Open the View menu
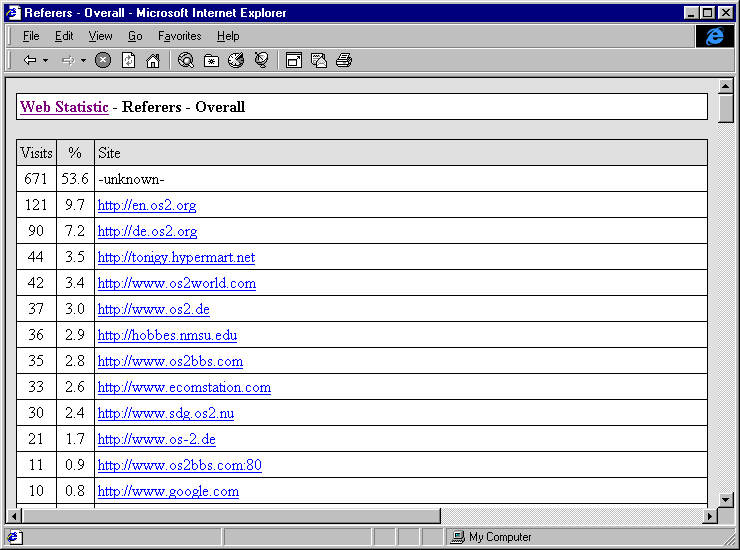 [101, 36]
